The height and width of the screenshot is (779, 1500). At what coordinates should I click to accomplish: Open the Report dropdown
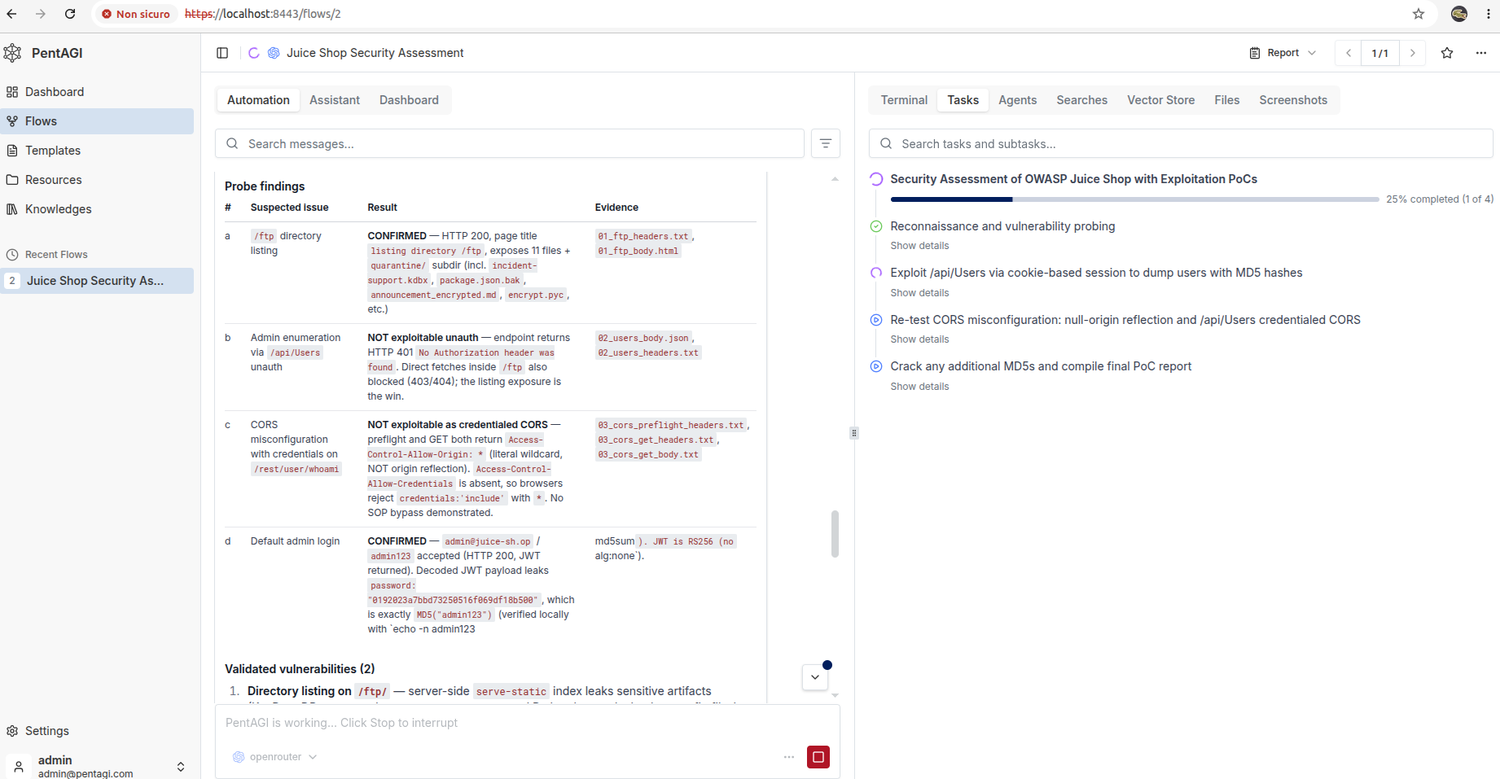click(1283, 53)
